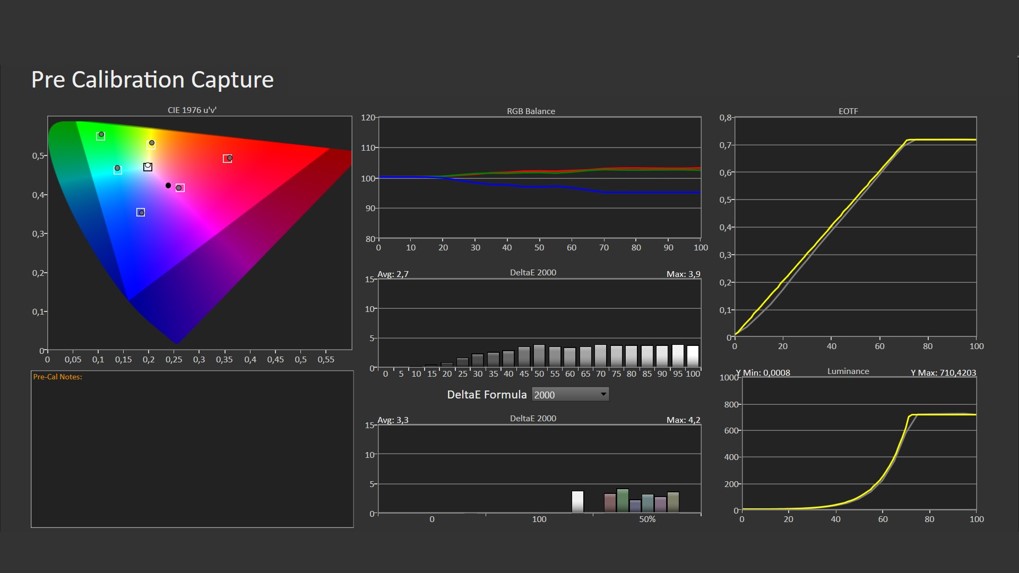Select the red primary target square on CIE chart

pos(228,158)
